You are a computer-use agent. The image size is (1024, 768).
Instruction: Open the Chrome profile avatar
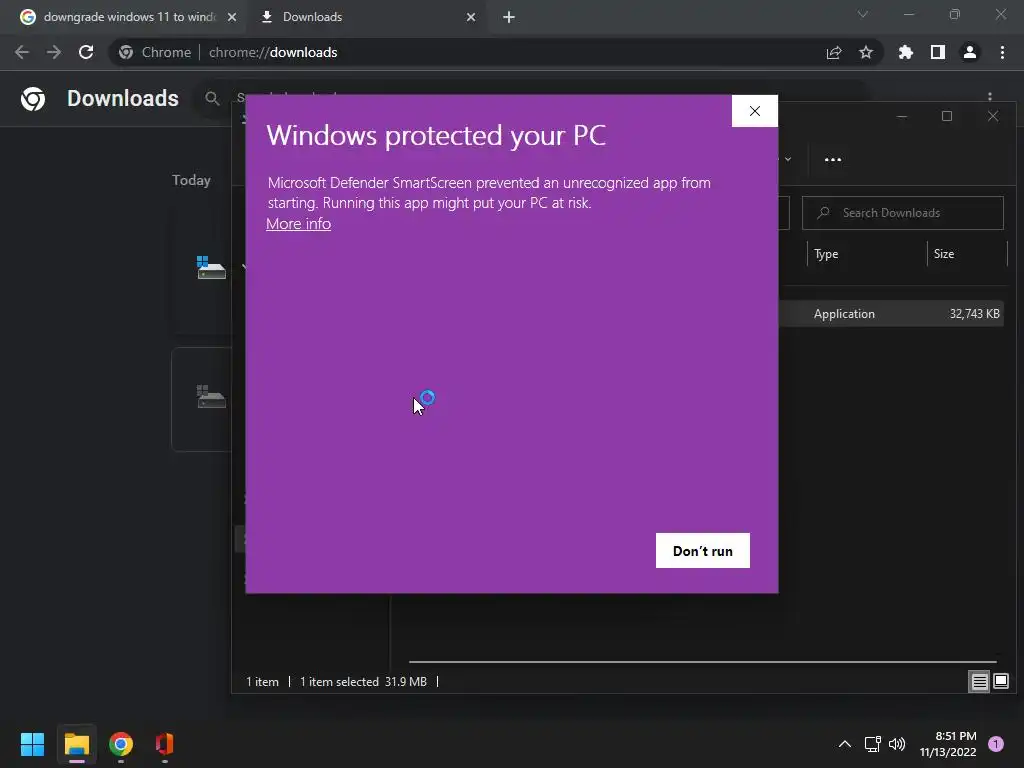click(x=970, y=52)
